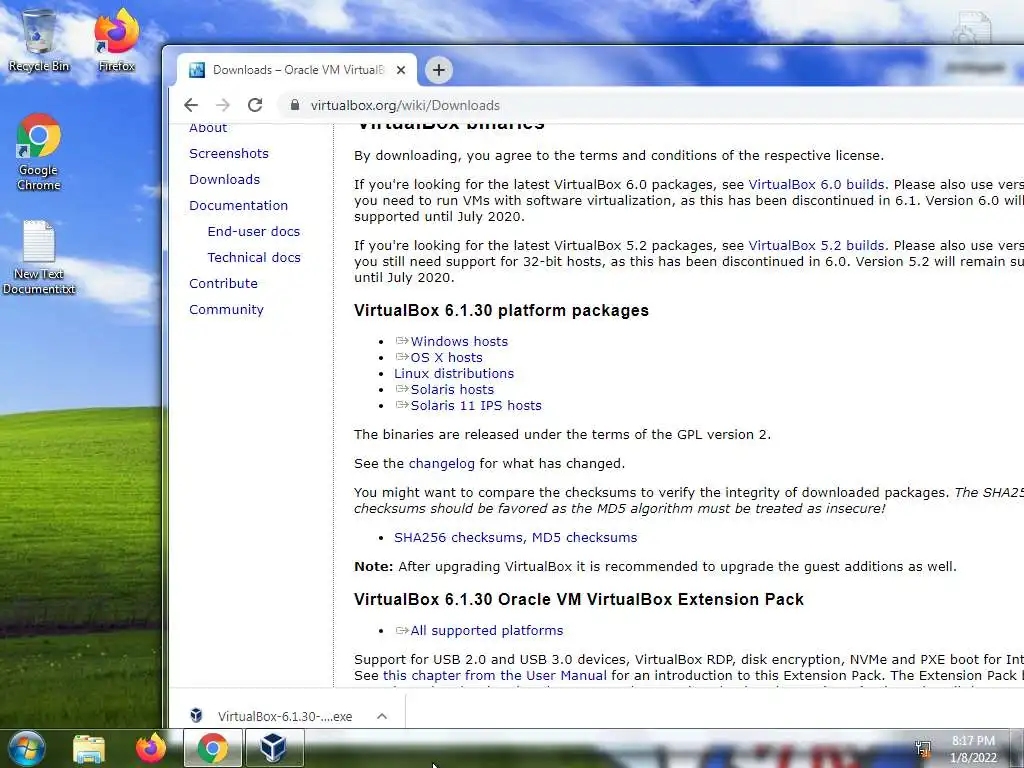Open the Technical docs sidebar link
Viewport: 1024px width, 768px height.
tap(254, 258)
